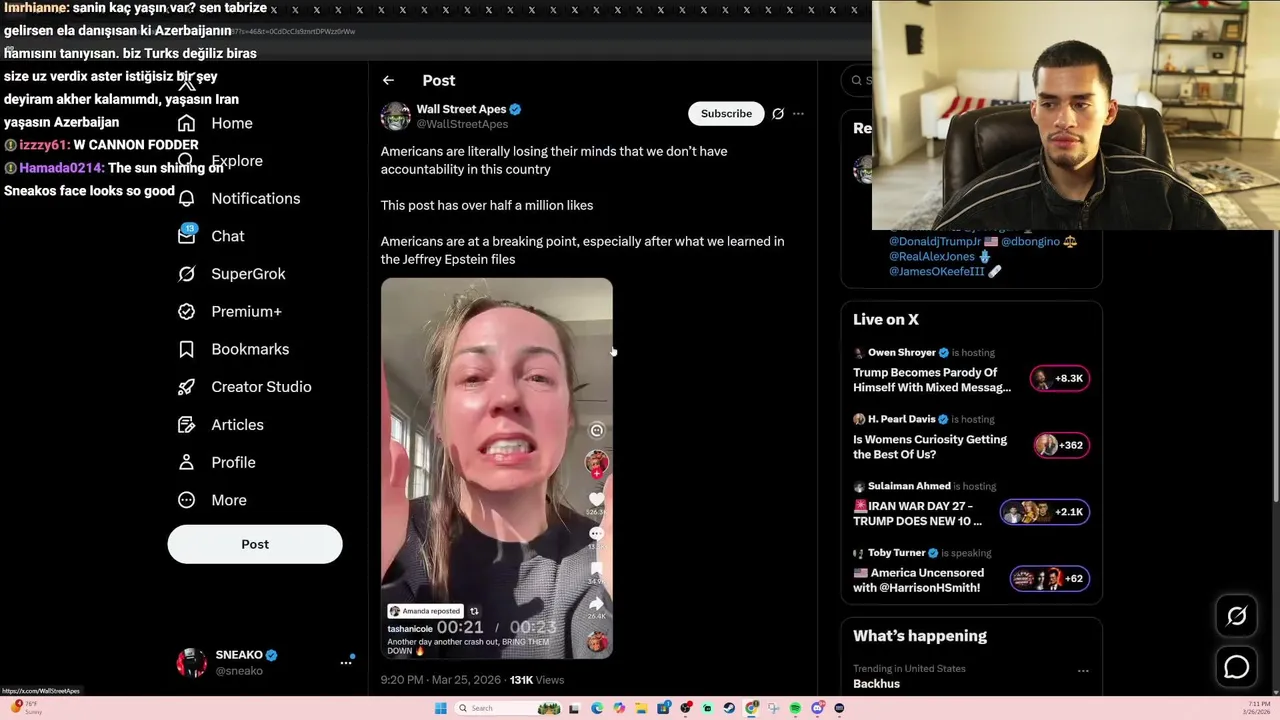
Task: Open Bookmarks in the sidebar
Action: click(233, 349)
